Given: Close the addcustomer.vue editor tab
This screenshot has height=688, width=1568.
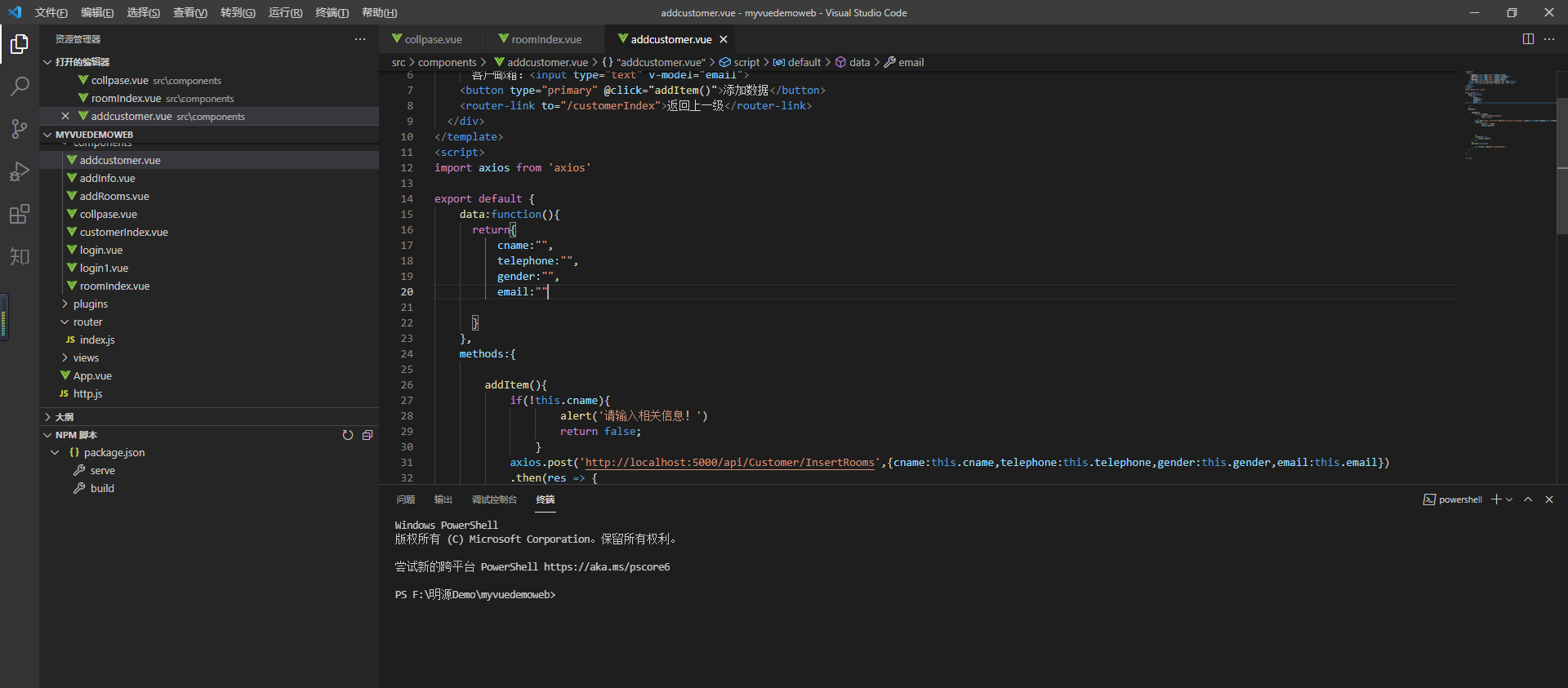Looking at the screenshot, I should tap(724, 39).
